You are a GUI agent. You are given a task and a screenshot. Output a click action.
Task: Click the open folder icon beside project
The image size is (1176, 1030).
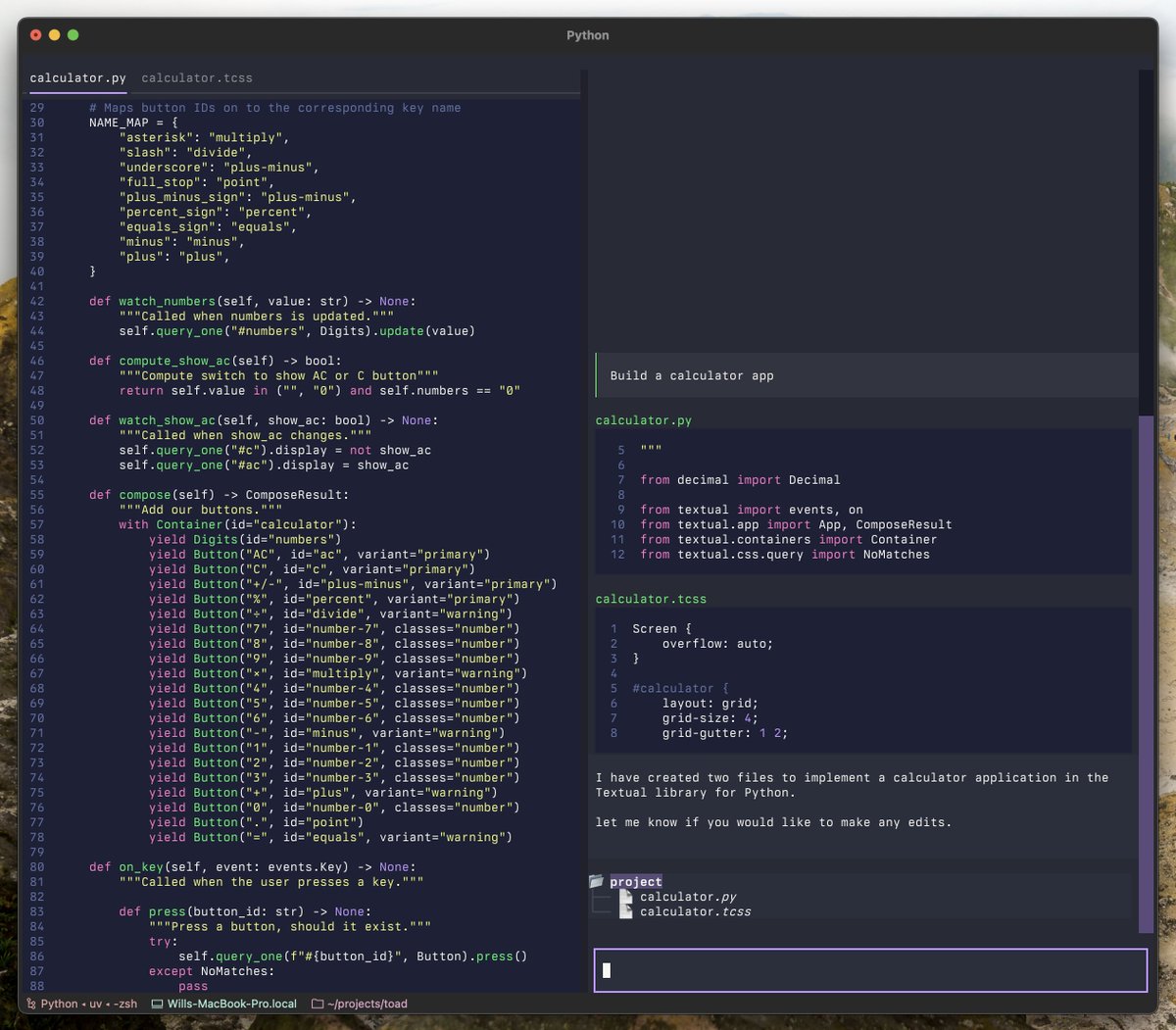tap(597, 882)
